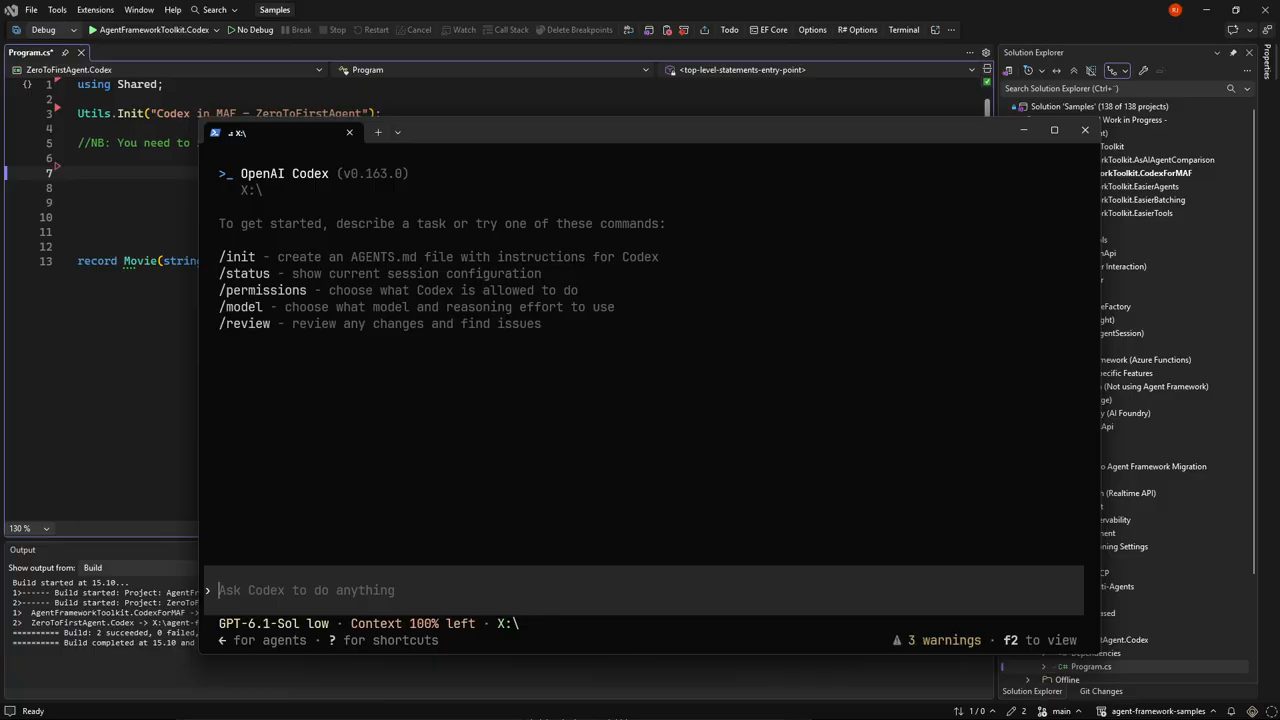Open new tab plus in terminal window
Screen dimensions: 1280x720
click(378, 132)
